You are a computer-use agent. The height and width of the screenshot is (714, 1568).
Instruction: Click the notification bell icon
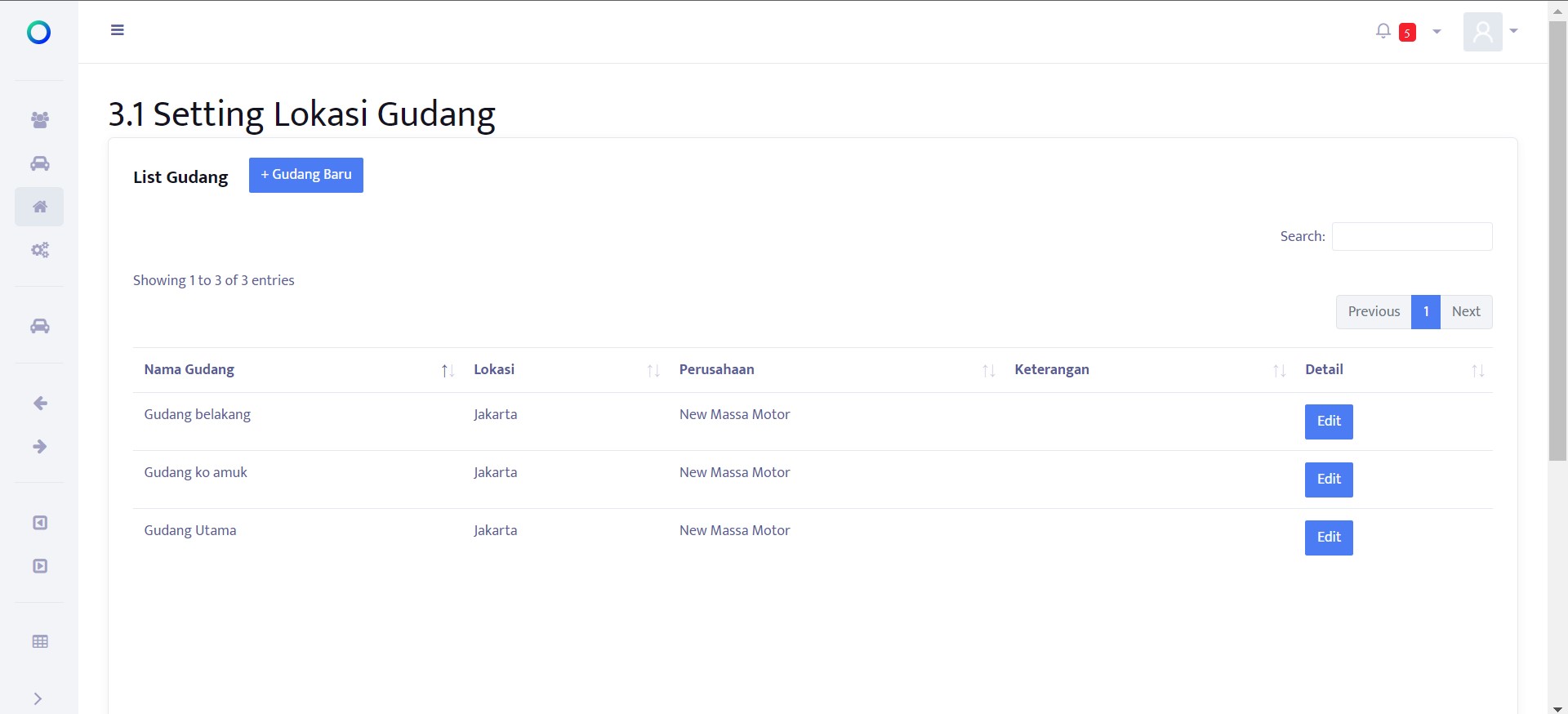click(x=1383, y=31)
